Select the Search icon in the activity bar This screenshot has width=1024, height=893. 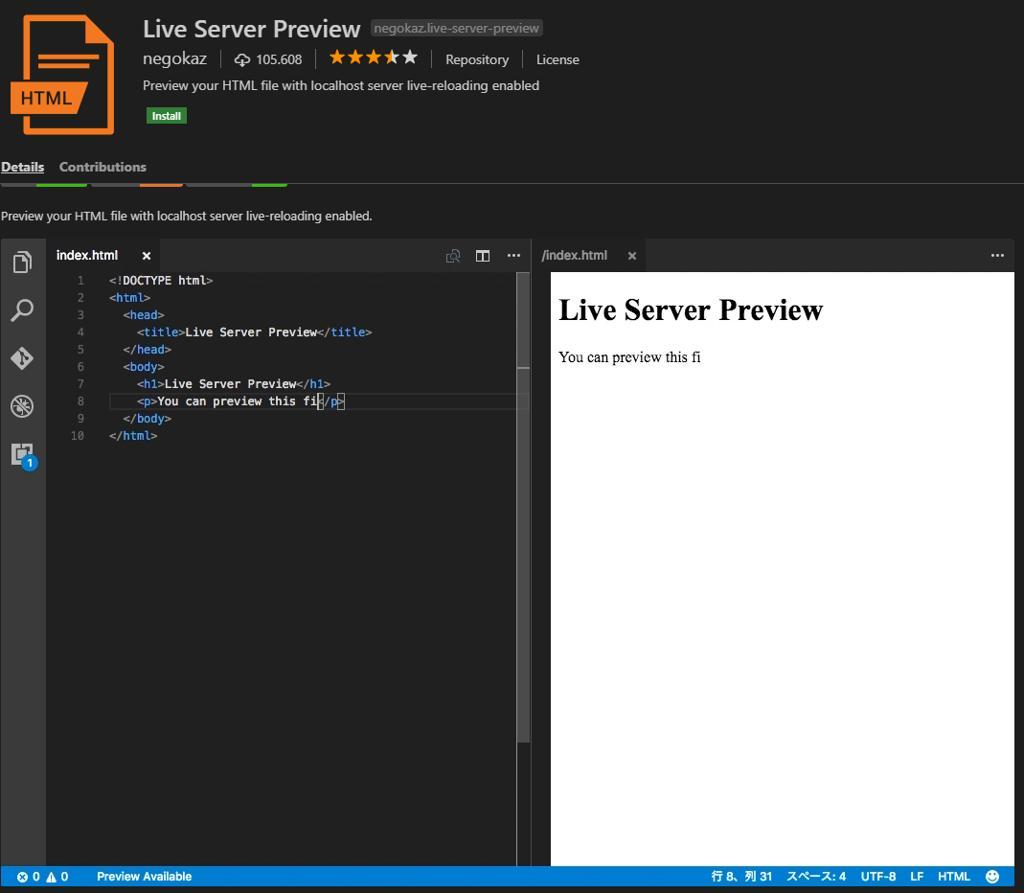tap(22, 310)
